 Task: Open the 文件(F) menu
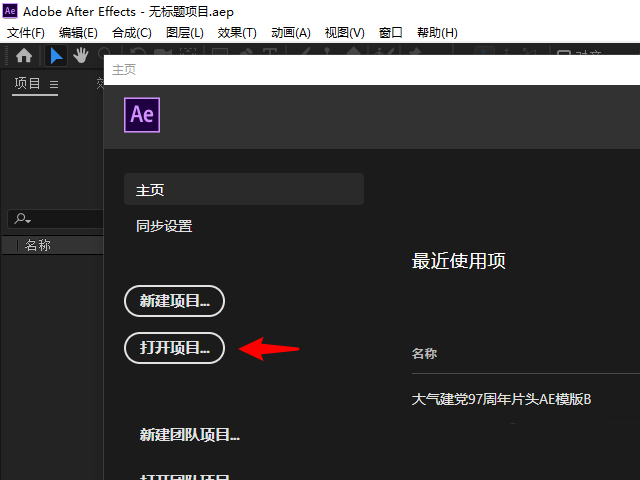(x=26, y=33)
